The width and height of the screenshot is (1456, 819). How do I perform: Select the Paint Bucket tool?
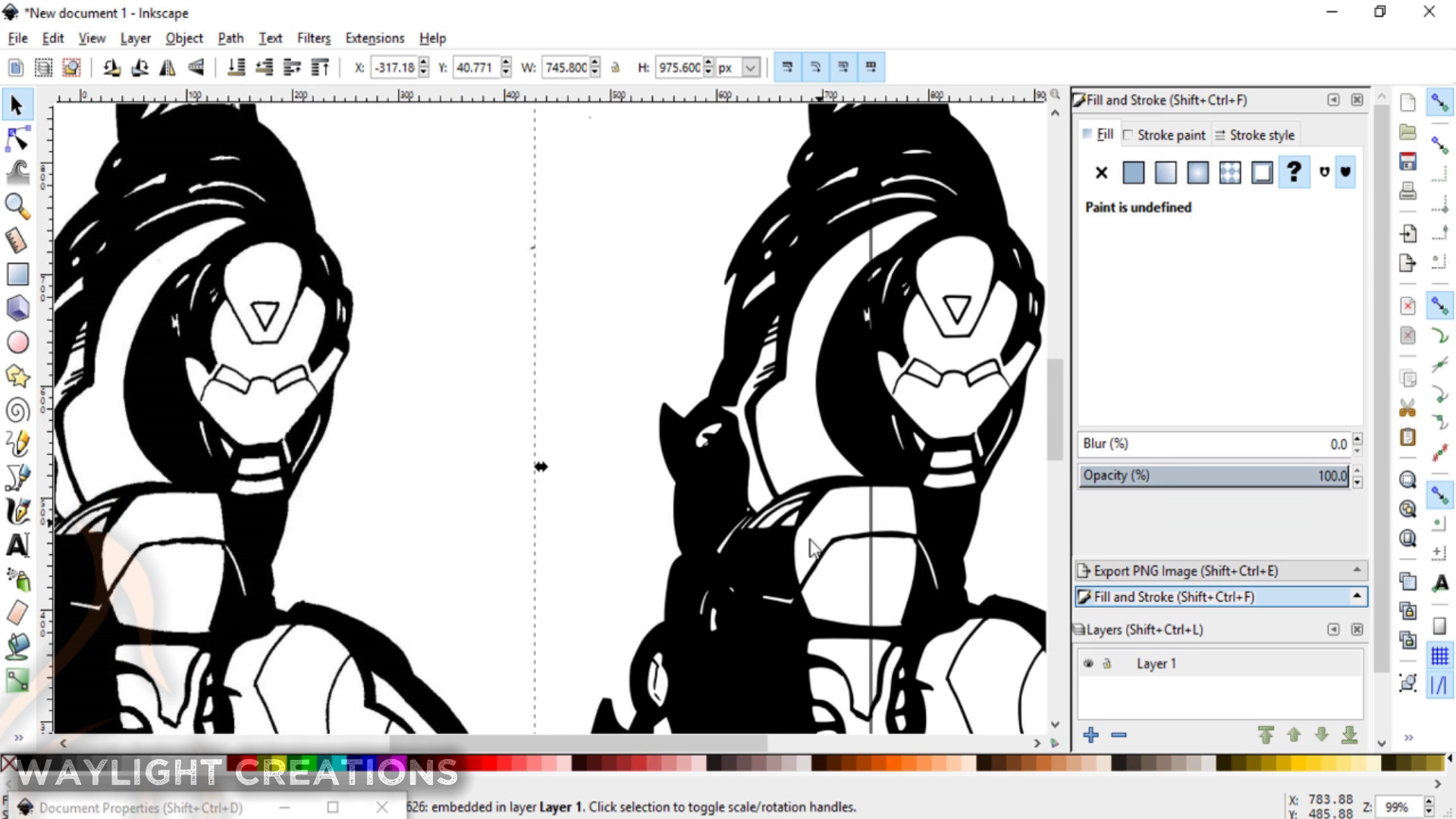[17, 647]
